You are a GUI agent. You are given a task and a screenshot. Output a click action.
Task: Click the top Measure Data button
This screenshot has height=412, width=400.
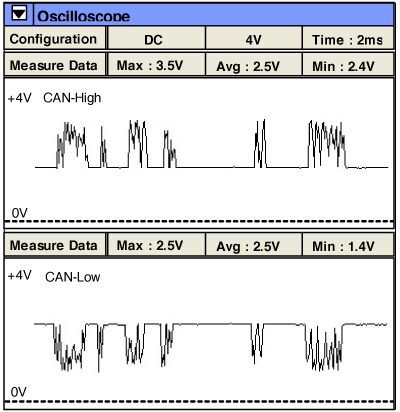point(54,65)
